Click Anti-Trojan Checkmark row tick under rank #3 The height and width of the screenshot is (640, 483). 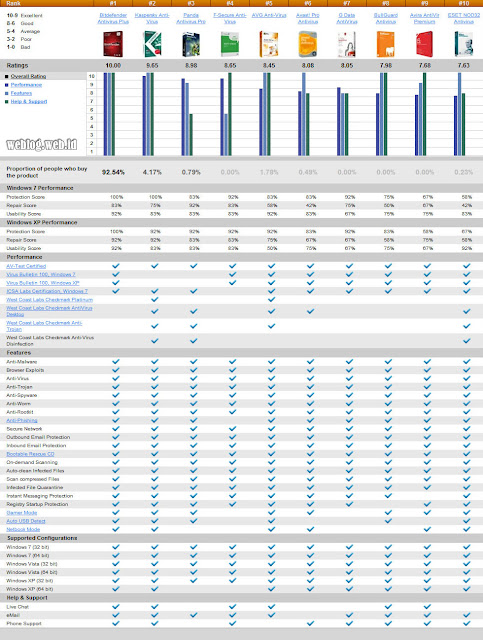coord(194,326)
